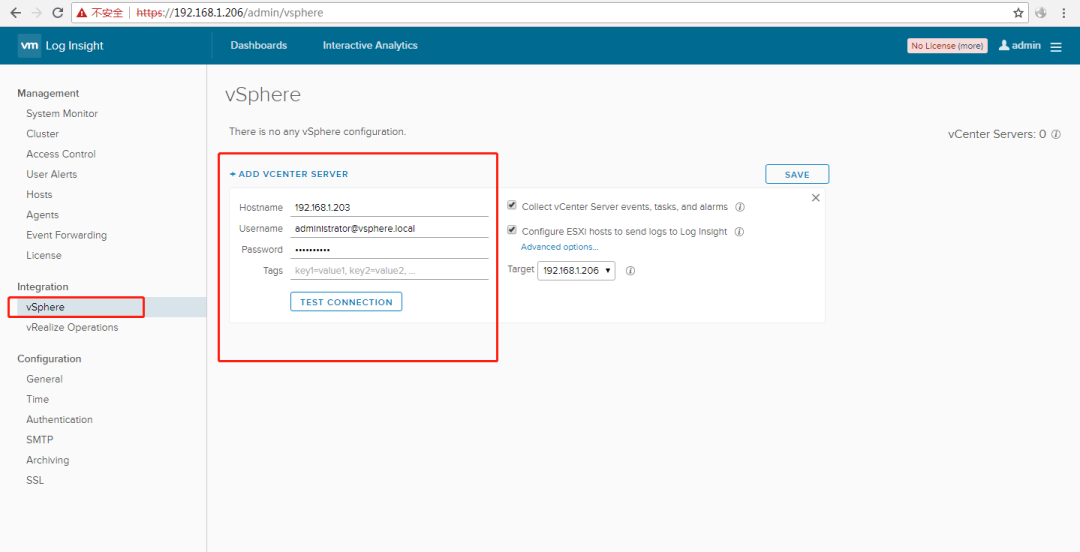Click the vSphere page title
The width and height of the screenshot is (1080, 552).
coord(263,94)
